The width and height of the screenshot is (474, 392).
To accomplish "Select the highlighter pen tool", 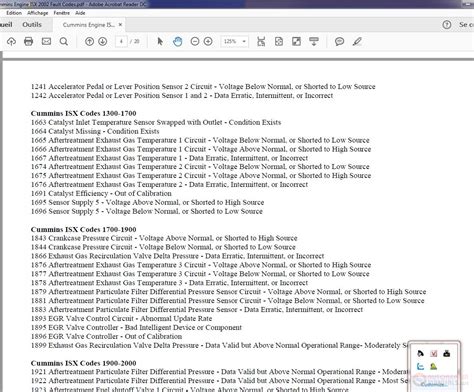I will [357, 41].
